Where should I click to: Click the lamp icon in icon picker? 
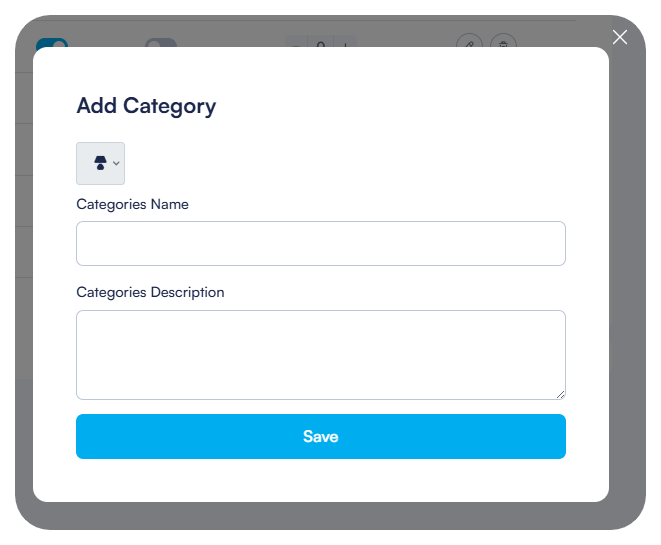point(100,163)
